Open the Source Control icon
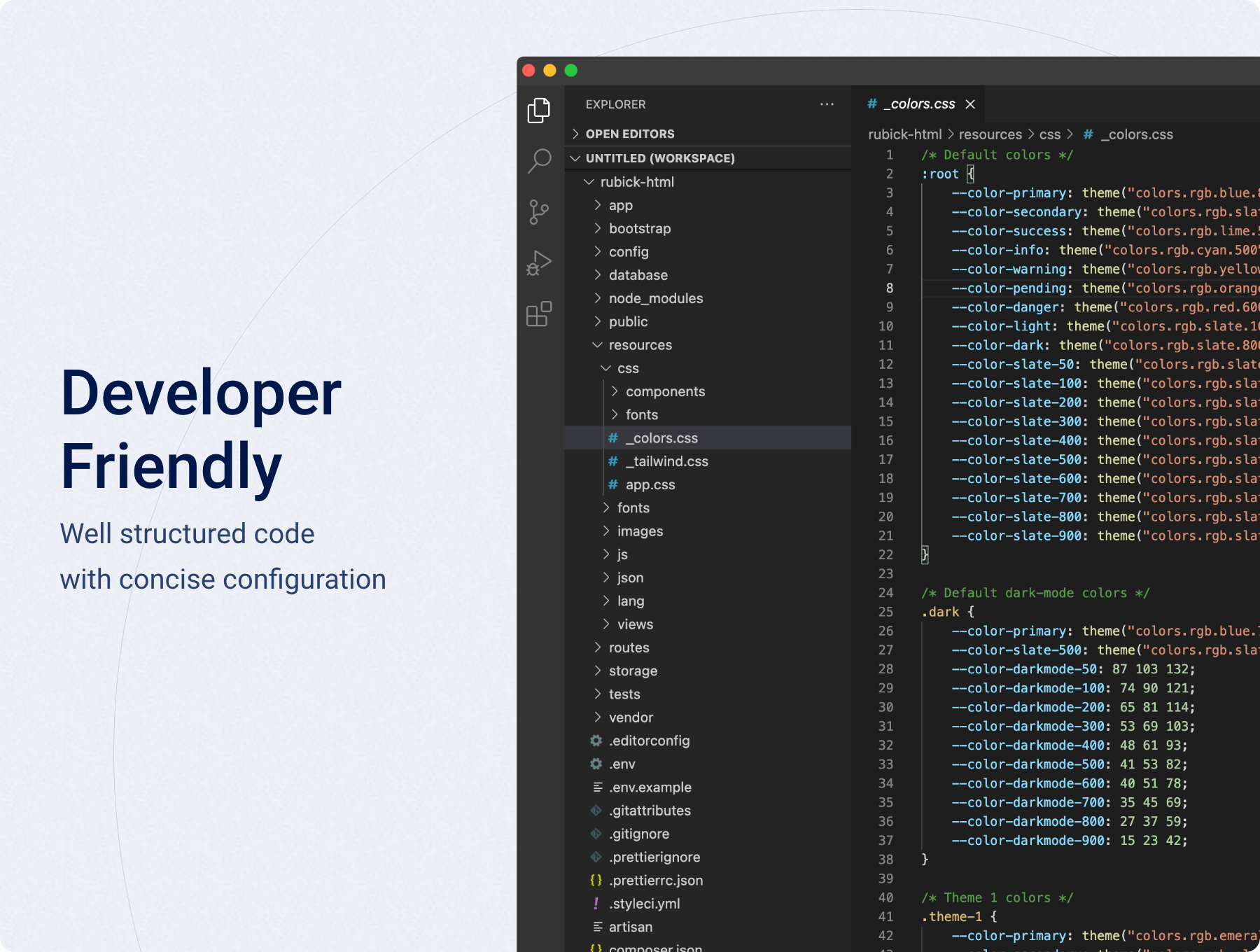This screenshot has width=1260, height=952. click(x=538, y=211)
